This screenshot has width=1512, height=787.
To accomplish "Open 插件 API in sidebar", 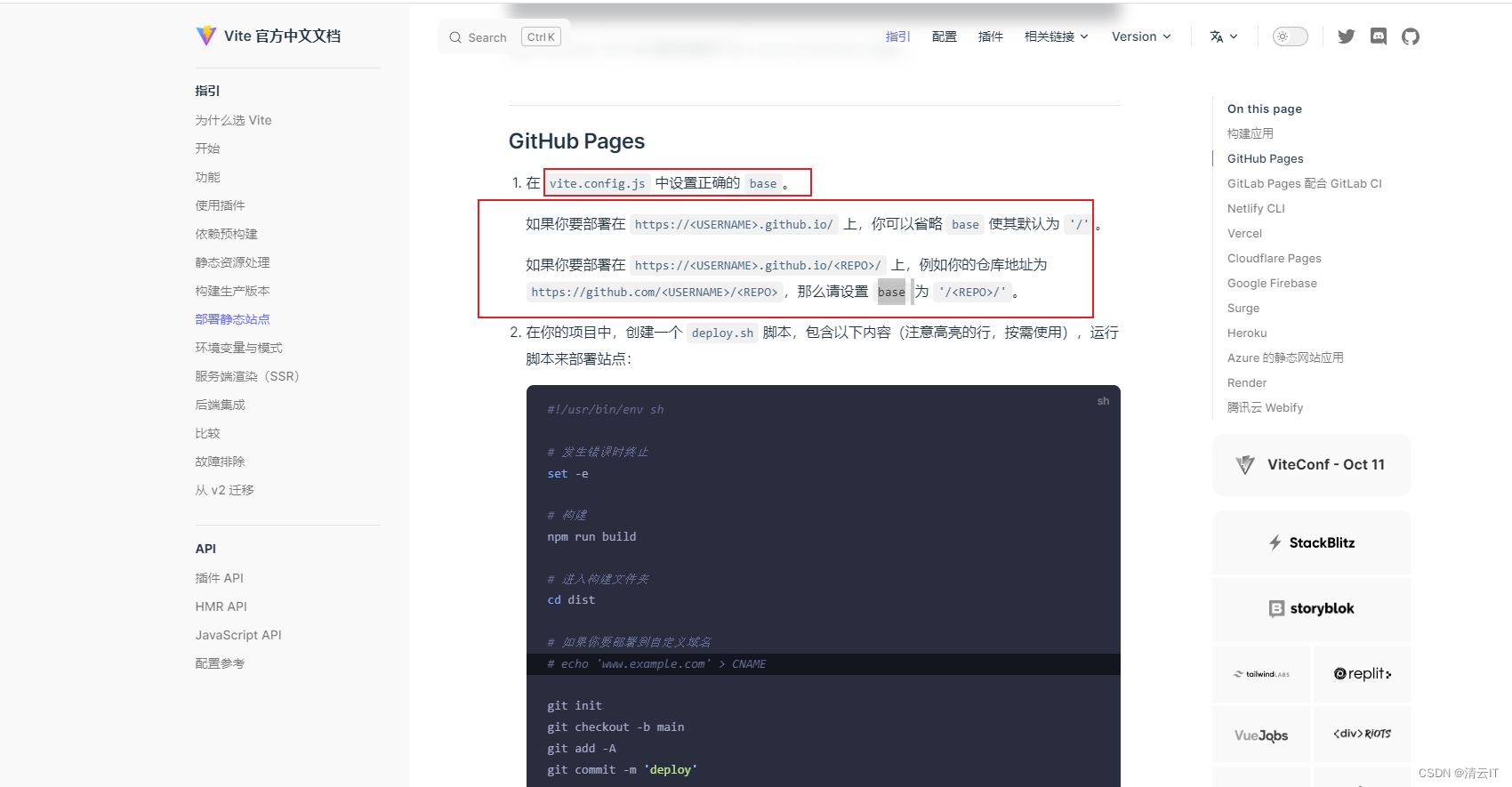I will click(220, 578).
